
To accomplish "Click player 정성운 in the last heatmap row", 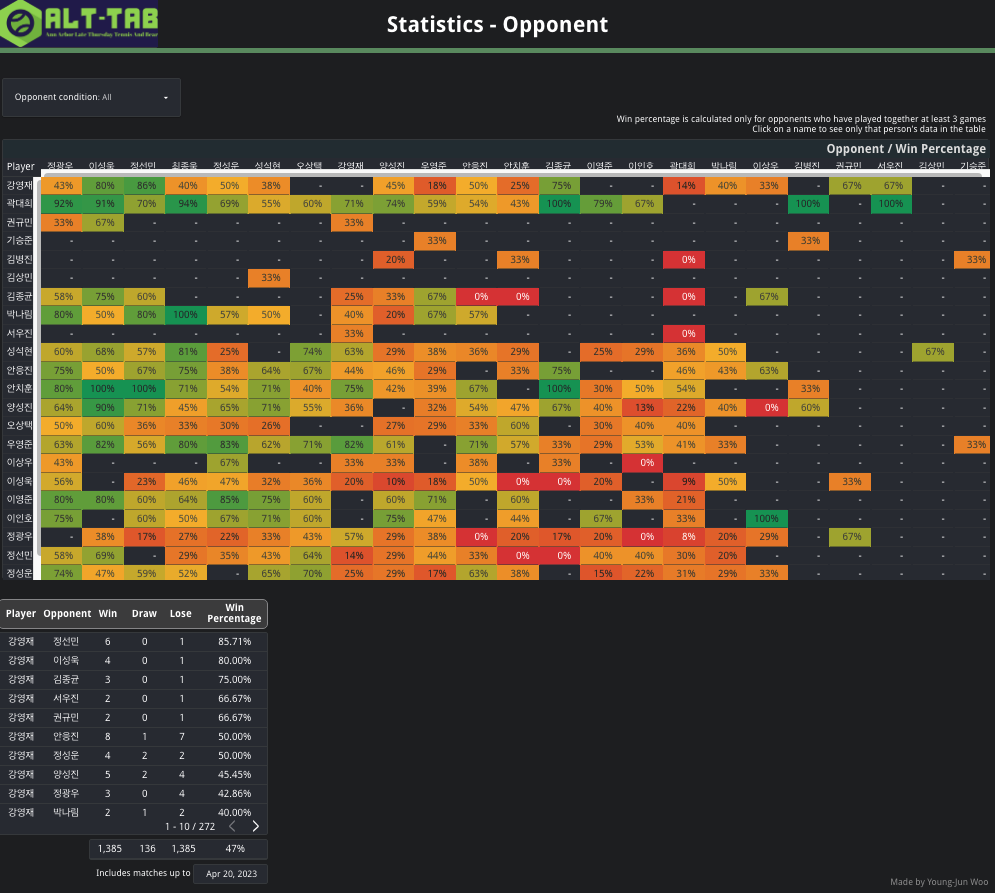I will [x=19, y=573].
